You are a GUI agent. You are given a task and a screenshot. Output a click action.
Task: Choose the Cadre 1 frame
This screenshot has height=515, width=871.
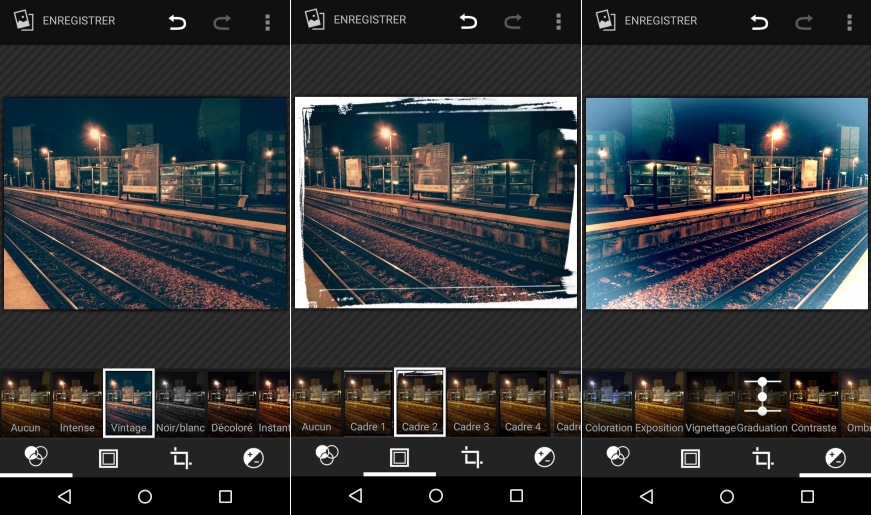pyautogui.click(x=368, y=403)
